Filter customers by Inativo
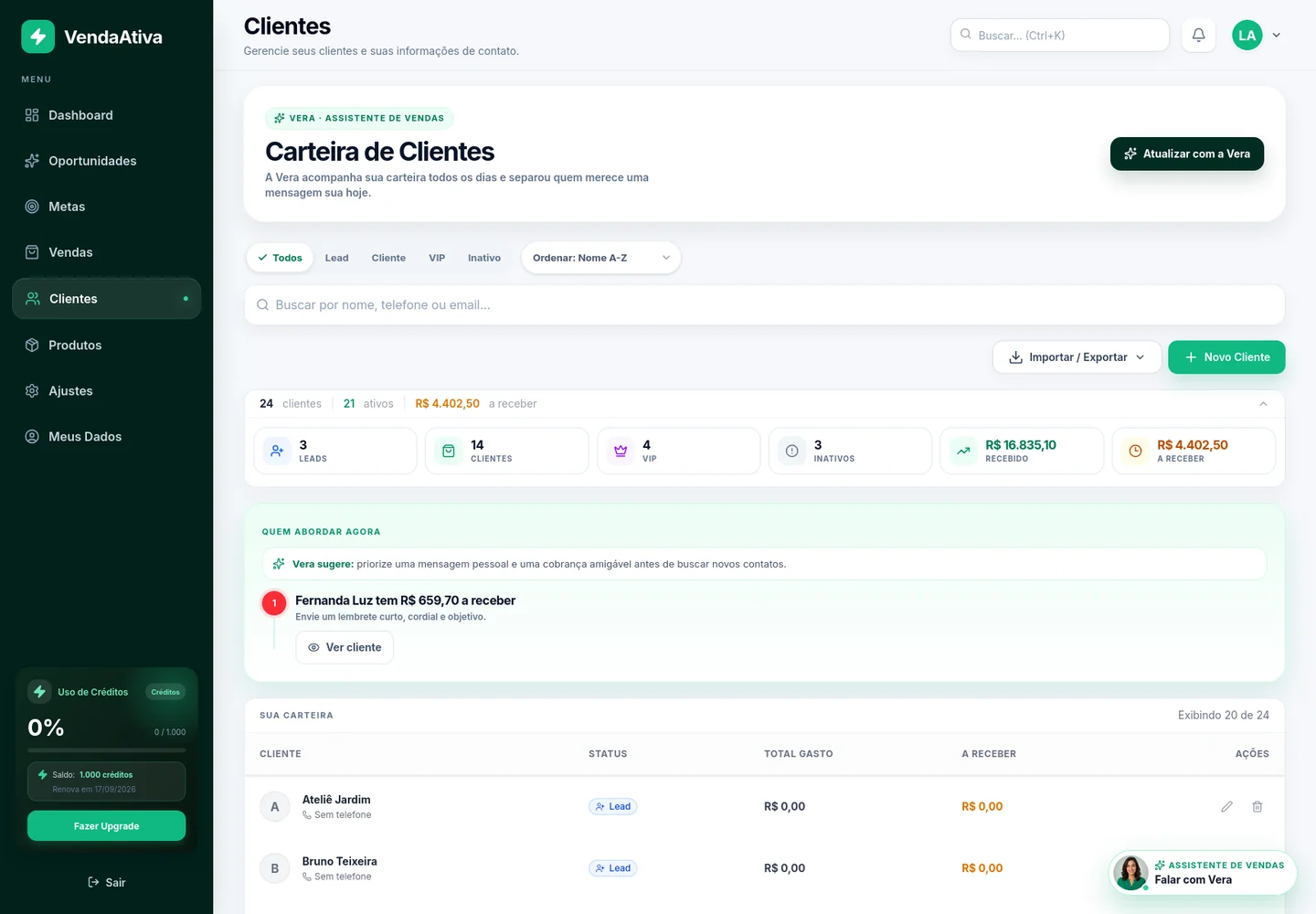Screen dimensions: 1316x914 pos(484,258)
